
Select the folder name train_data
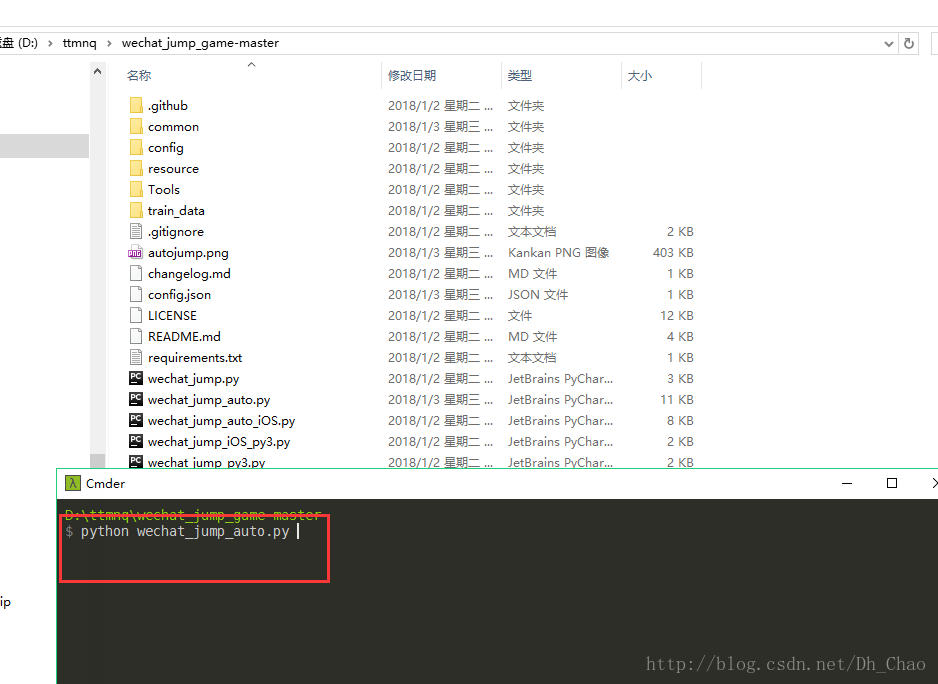click(x=176, y=211)
